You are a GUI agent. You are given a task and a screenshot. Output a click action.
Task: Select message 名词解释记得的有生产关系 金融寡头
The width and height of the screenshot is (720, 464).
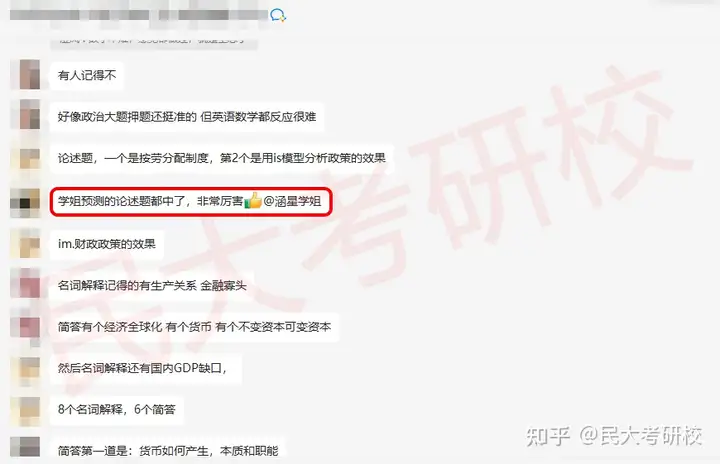coord(152,285)
